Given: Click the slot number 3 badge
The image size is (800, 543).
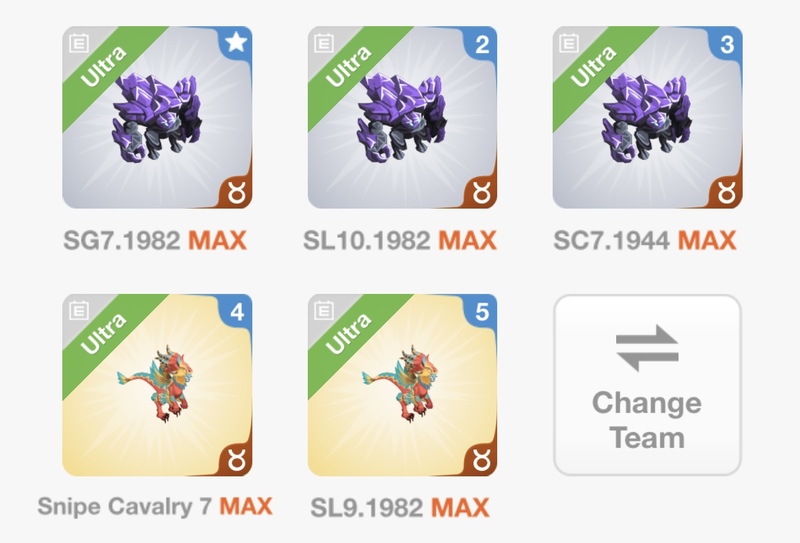Looking at the screenshot, I should (x=727, y=44).
